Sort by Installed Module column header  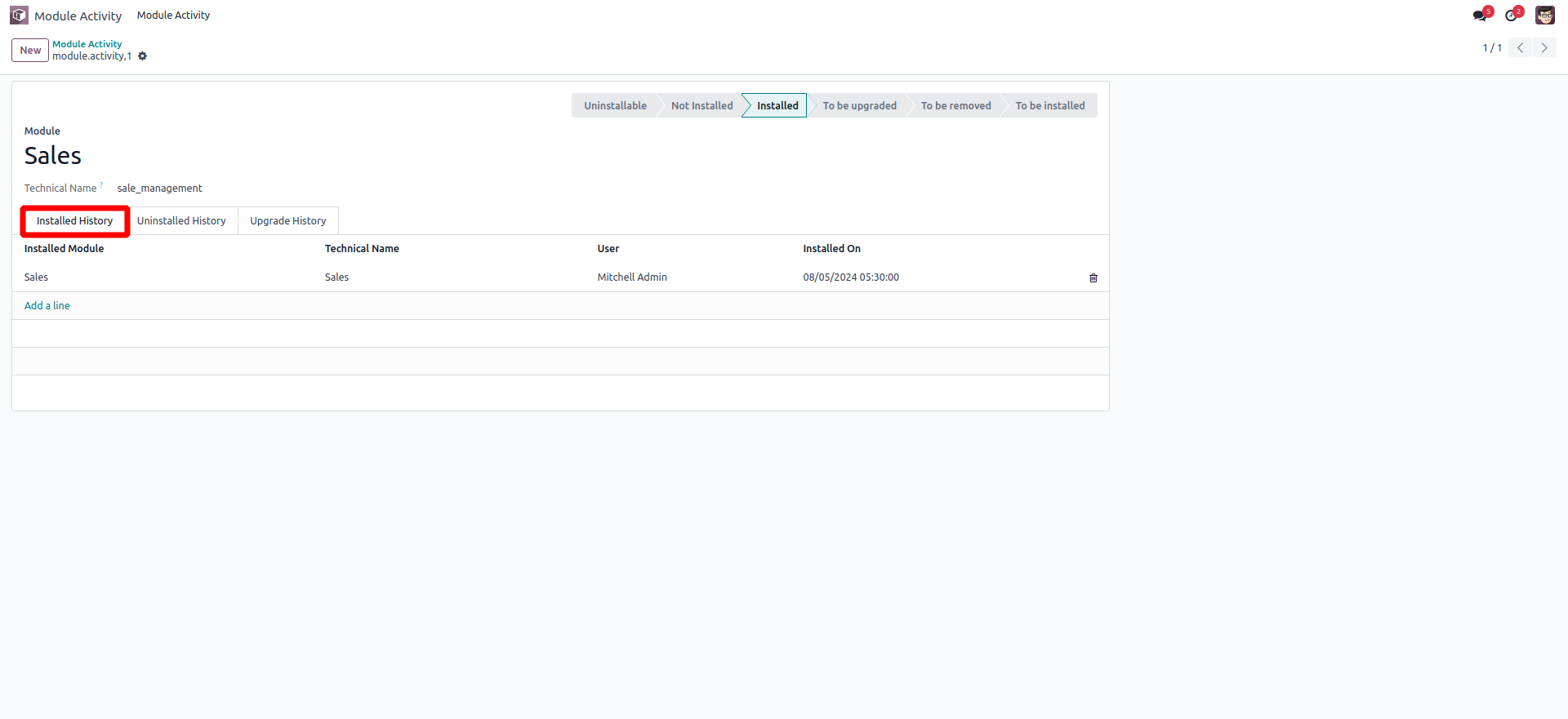pos(64,249)
